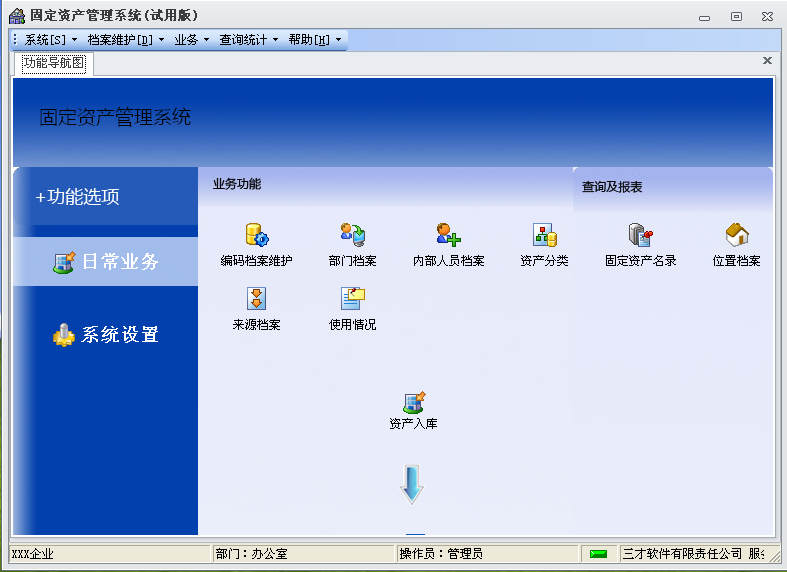Click the toolbar grip handle left of 系统
Image resolution: width=787 pixels, height=572 pixels.
[16, 40]
